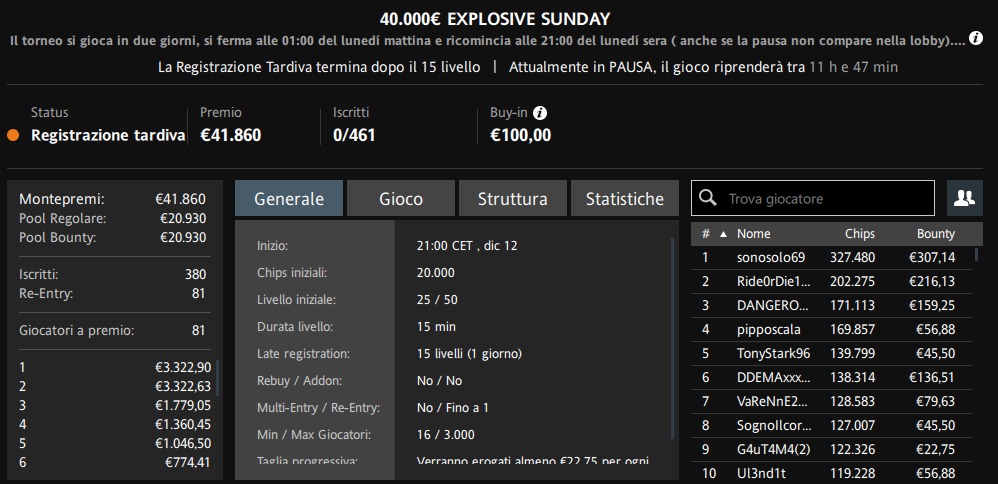This screenshot has width=998, height=484.
Task: Click the 40.000€ EXPLOSIVE SUNDAY title
Action: pyautogui.click(x=495, y=18)
